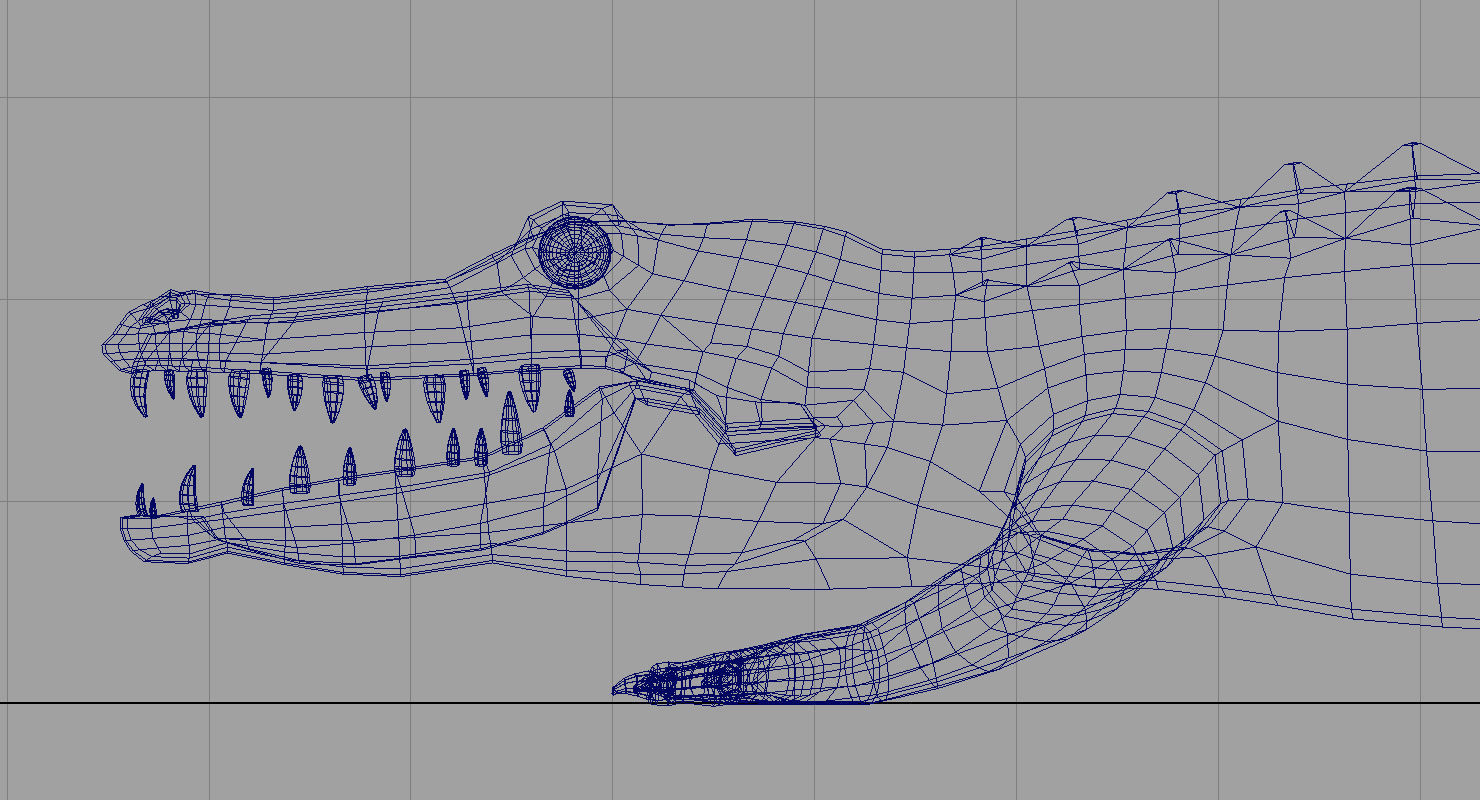Click the jaw hinge flap behind the mouth
This screenshot has width=1480, height=800.
tap(772, 431)
